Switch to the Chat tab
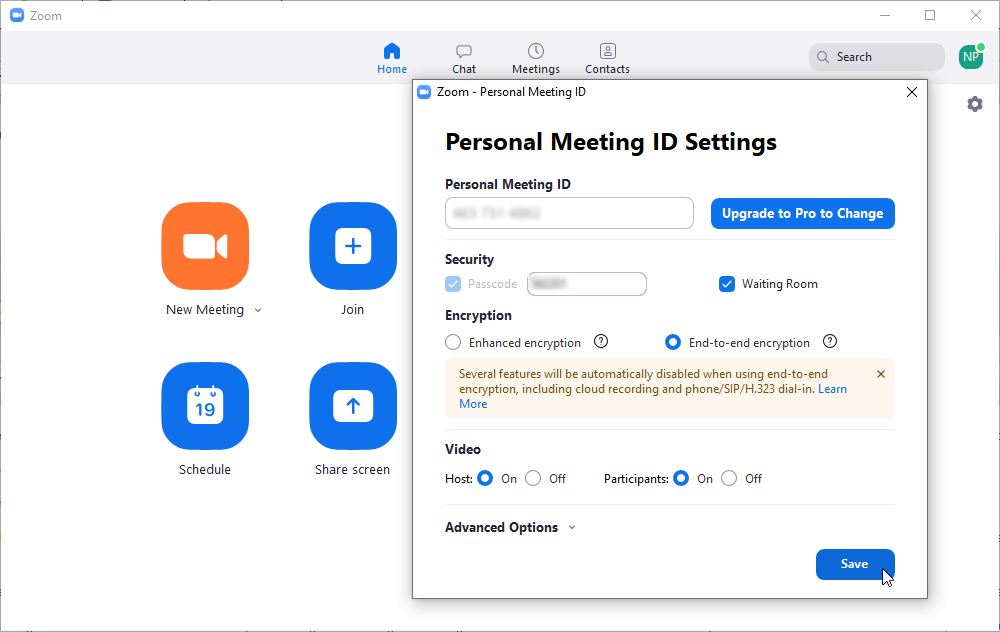The image size is (1000, 632). click(464, 59)
